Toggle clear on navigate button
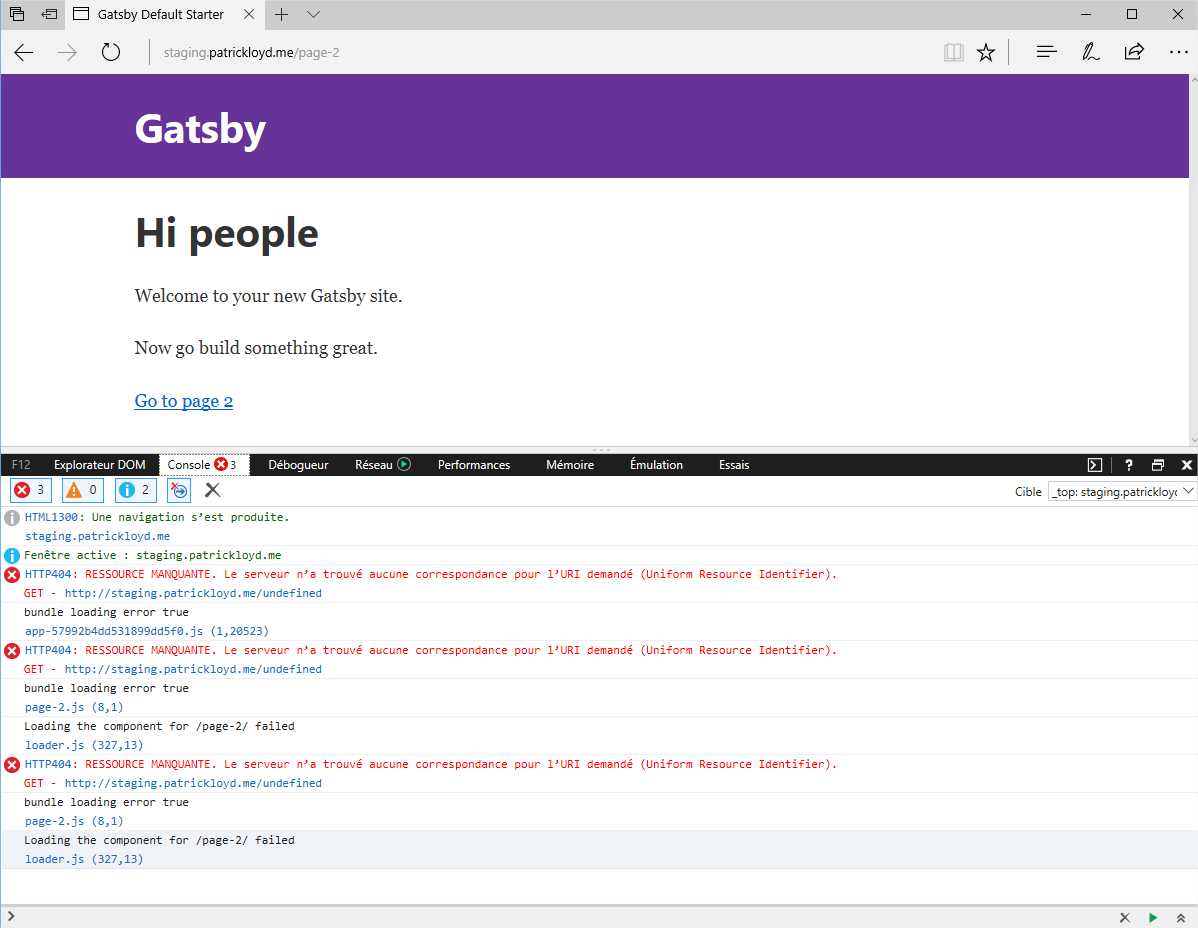Image resolution: width=1198 pixels, height=928 pixels. (179, 490)
